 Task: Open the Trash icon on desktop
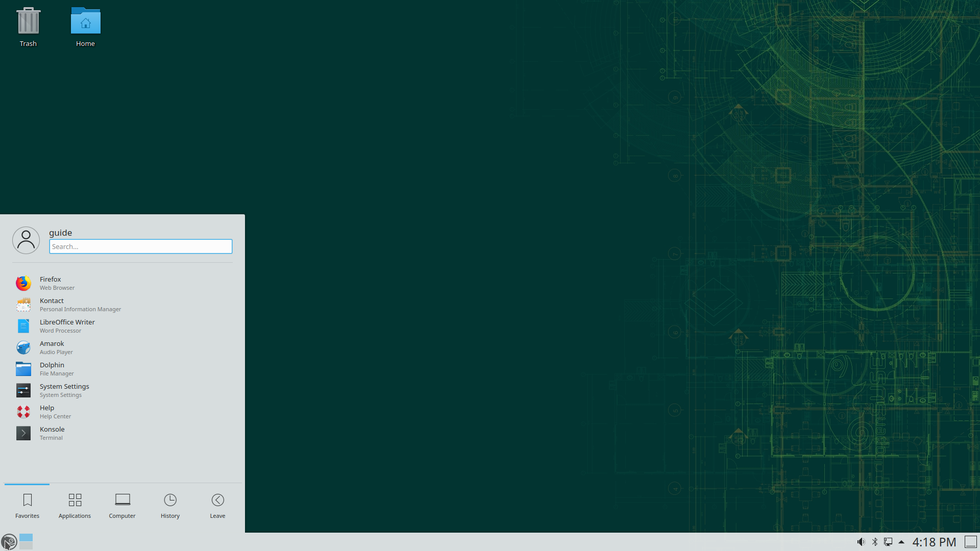tap(28, 26)
